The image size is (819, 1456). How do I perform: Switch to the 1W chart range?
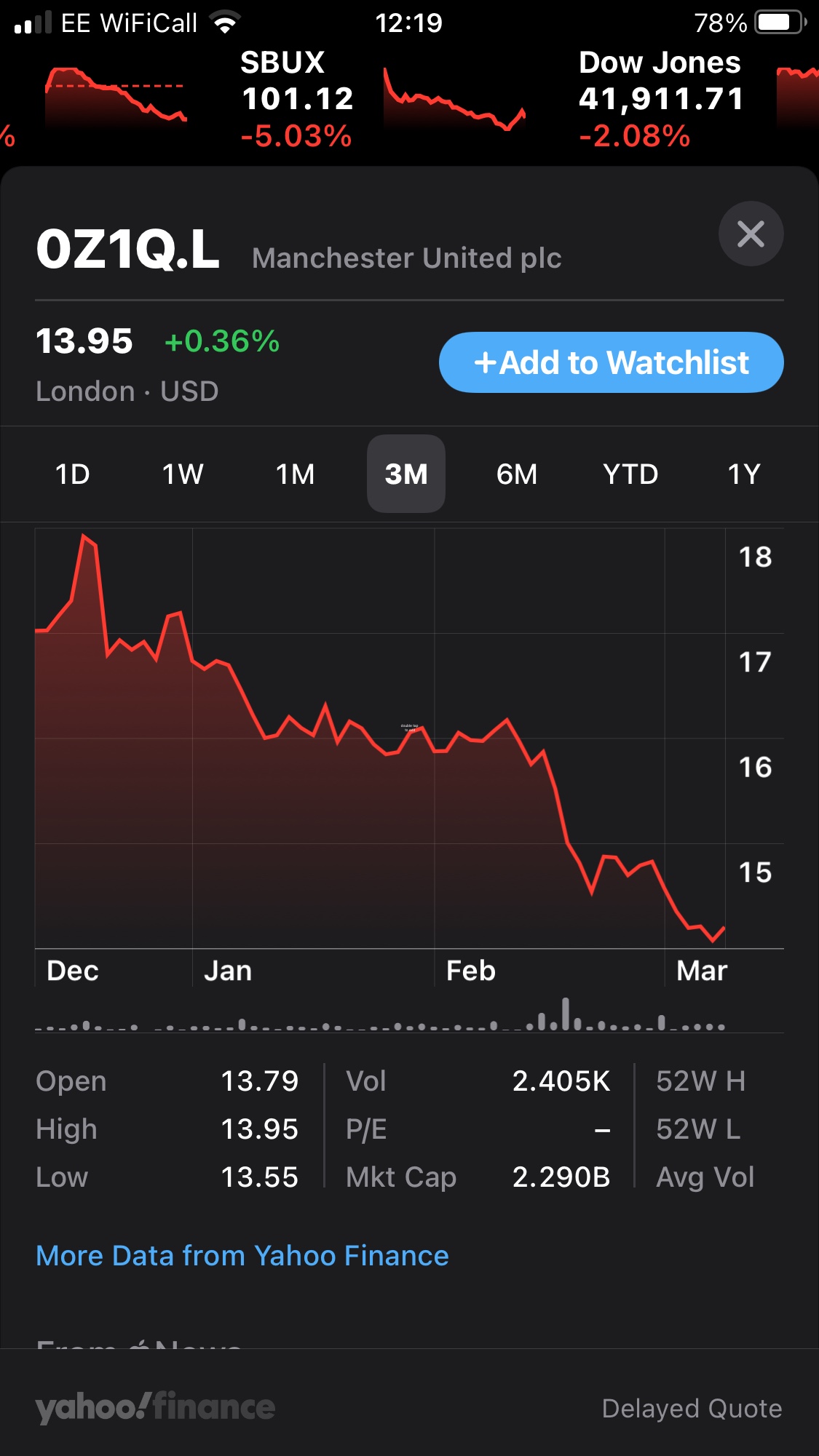183,474
